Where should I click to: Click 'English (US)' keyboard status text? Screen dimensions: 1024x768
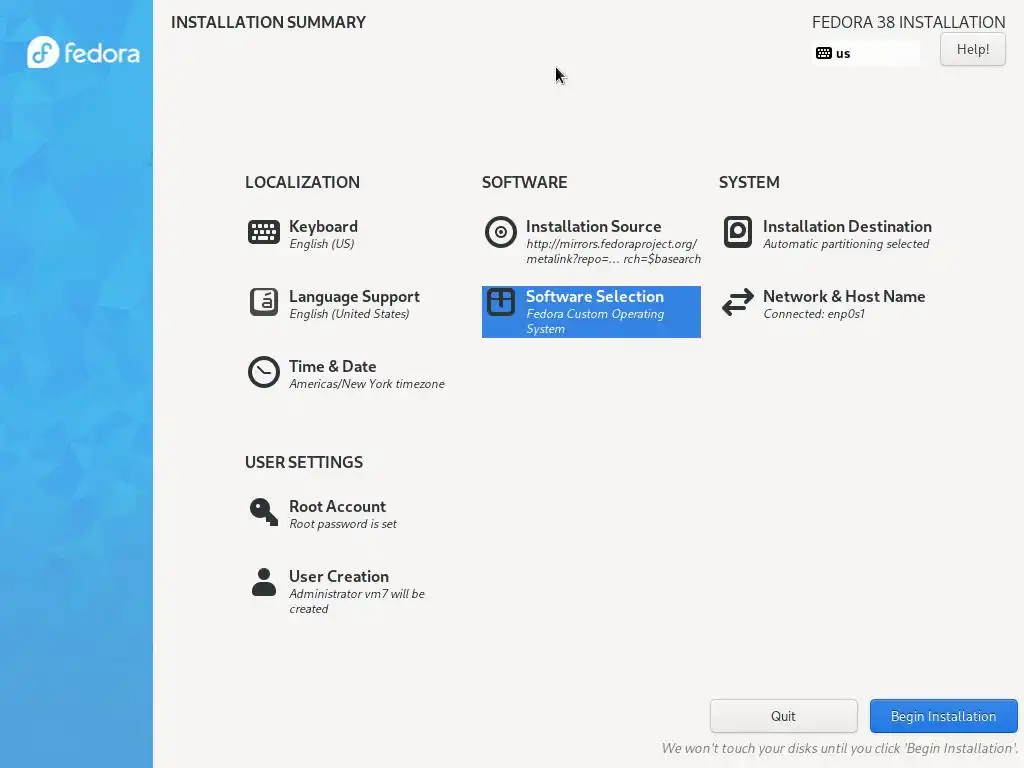coord(322,244)
